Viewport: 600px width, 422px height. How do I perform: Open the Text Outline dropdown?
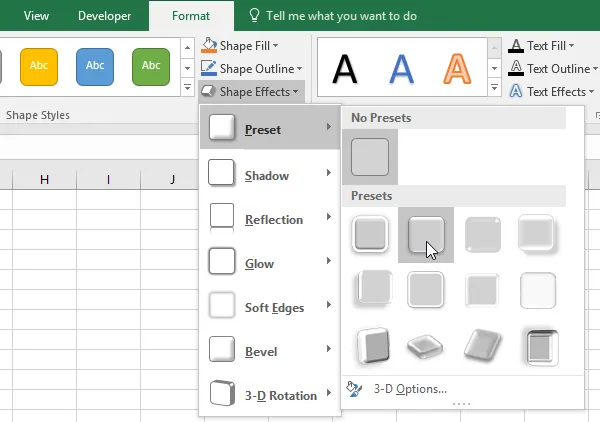coord(553,69)
